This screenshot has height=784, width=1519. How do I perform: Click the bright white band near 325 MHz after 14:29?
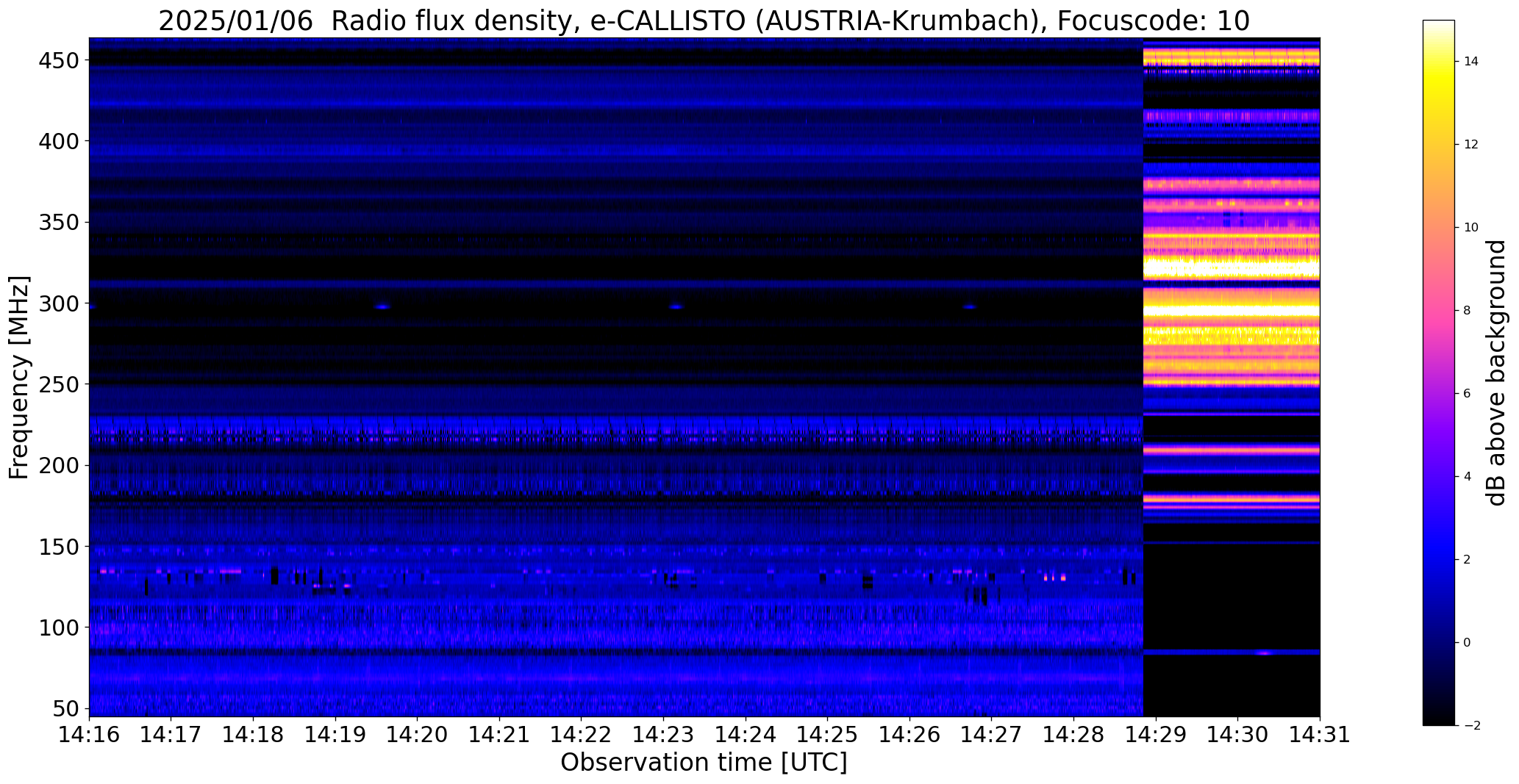pos(1232,266)
